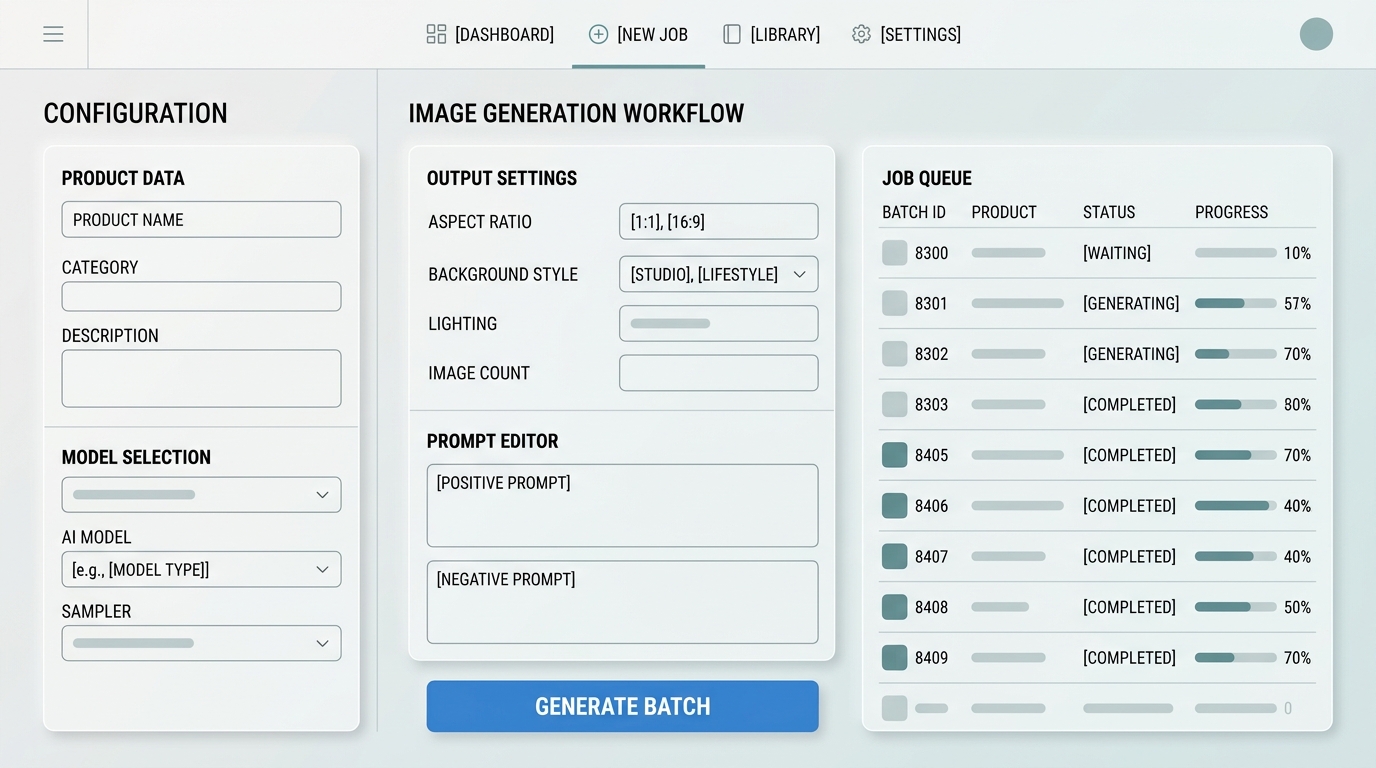Open the Settings tab

[x=906, y=34]
